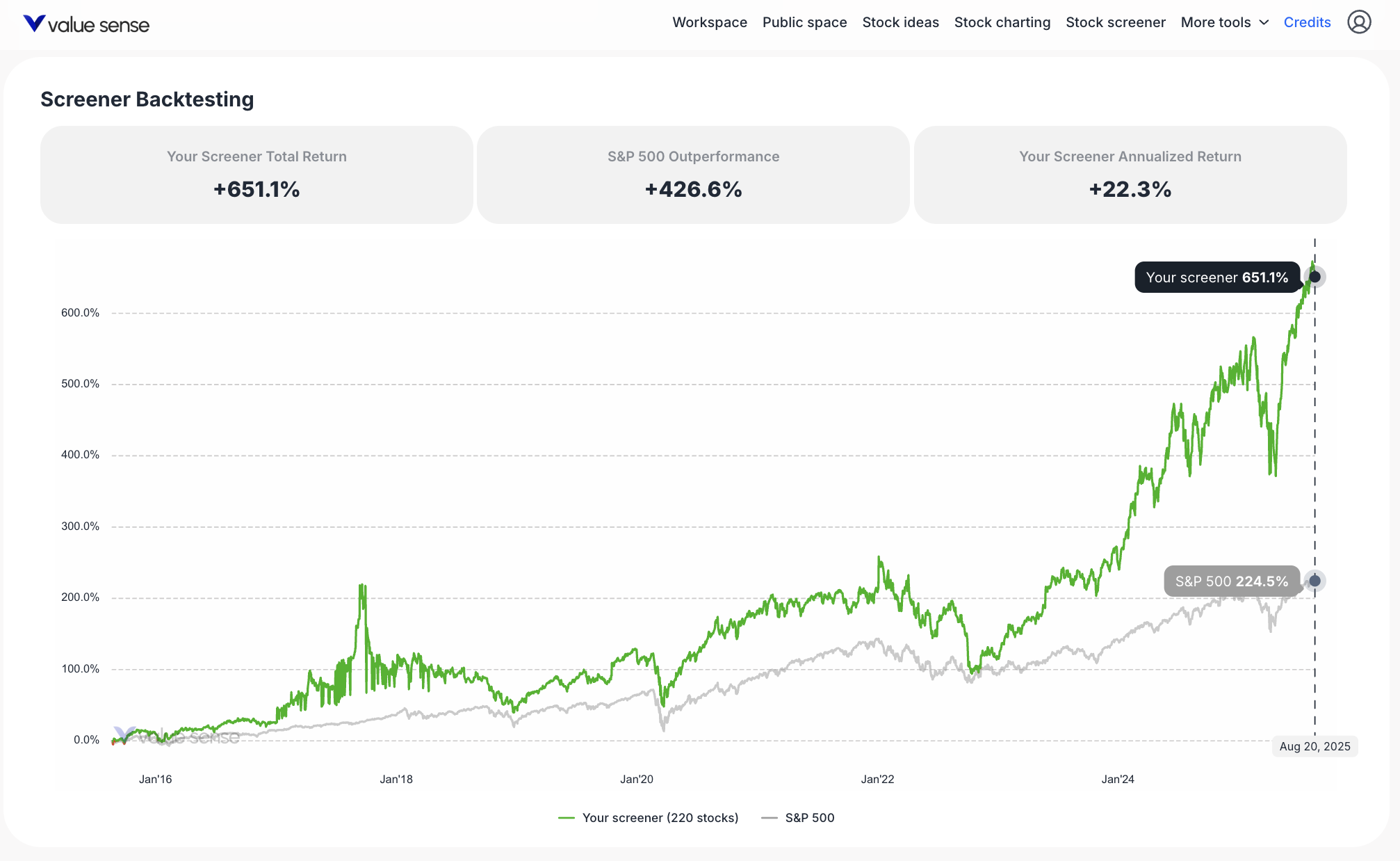Click the Screener Annualized Return card
This screenshot has height=861, width=1400.
pyautogui.click(x=1130, y=175)
